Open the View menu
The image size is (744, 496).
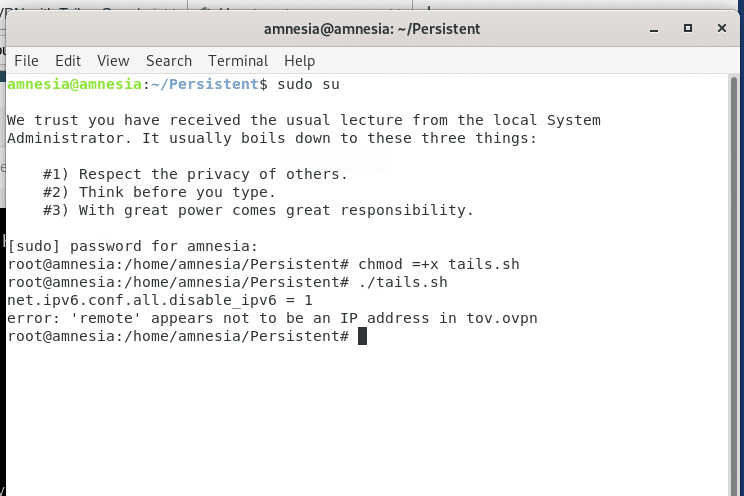[x=113, y=61]
